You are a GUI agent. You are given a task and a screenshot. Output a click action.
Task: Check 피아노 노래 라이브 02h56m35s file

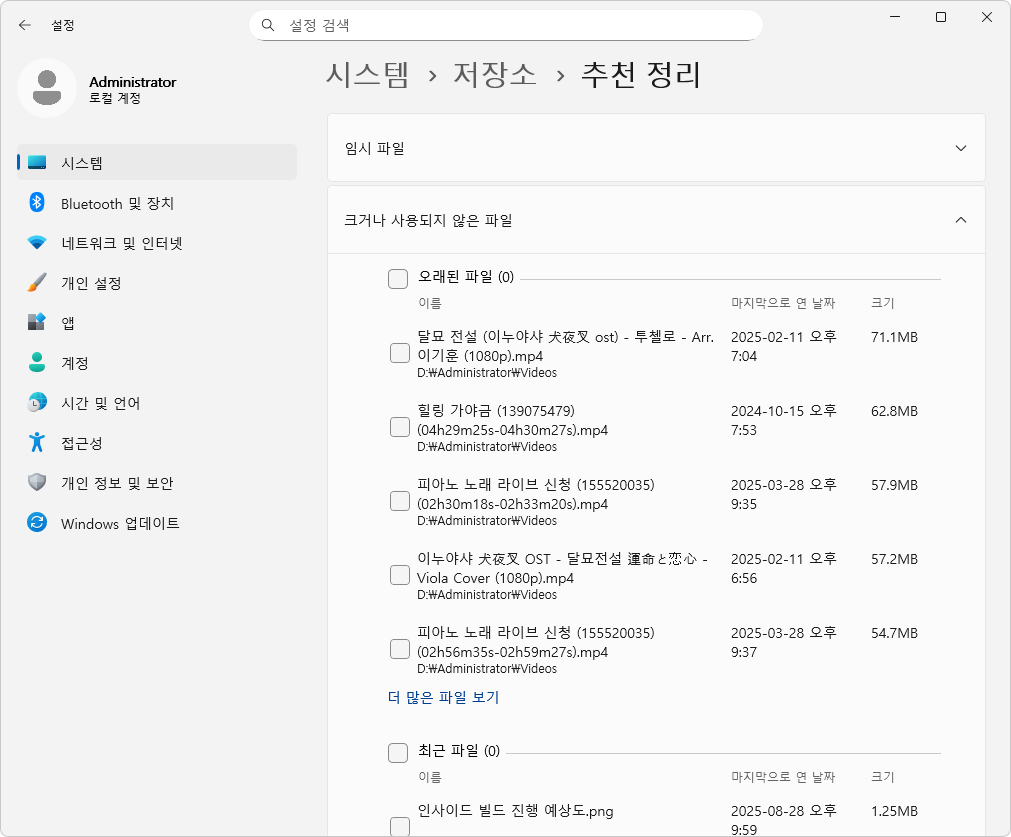point(400,649)
